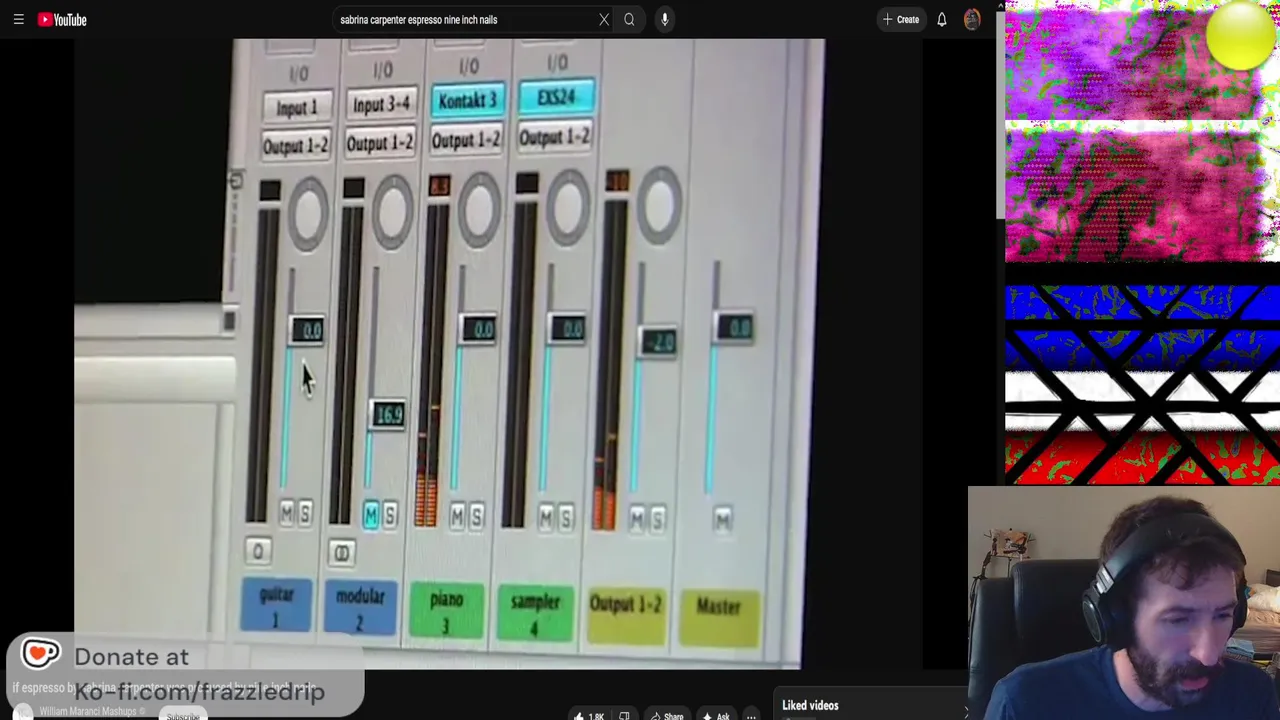This screenshot has width=1280, height=720.
Task: Open more actions three-dot menu
Action: [751, 715]
